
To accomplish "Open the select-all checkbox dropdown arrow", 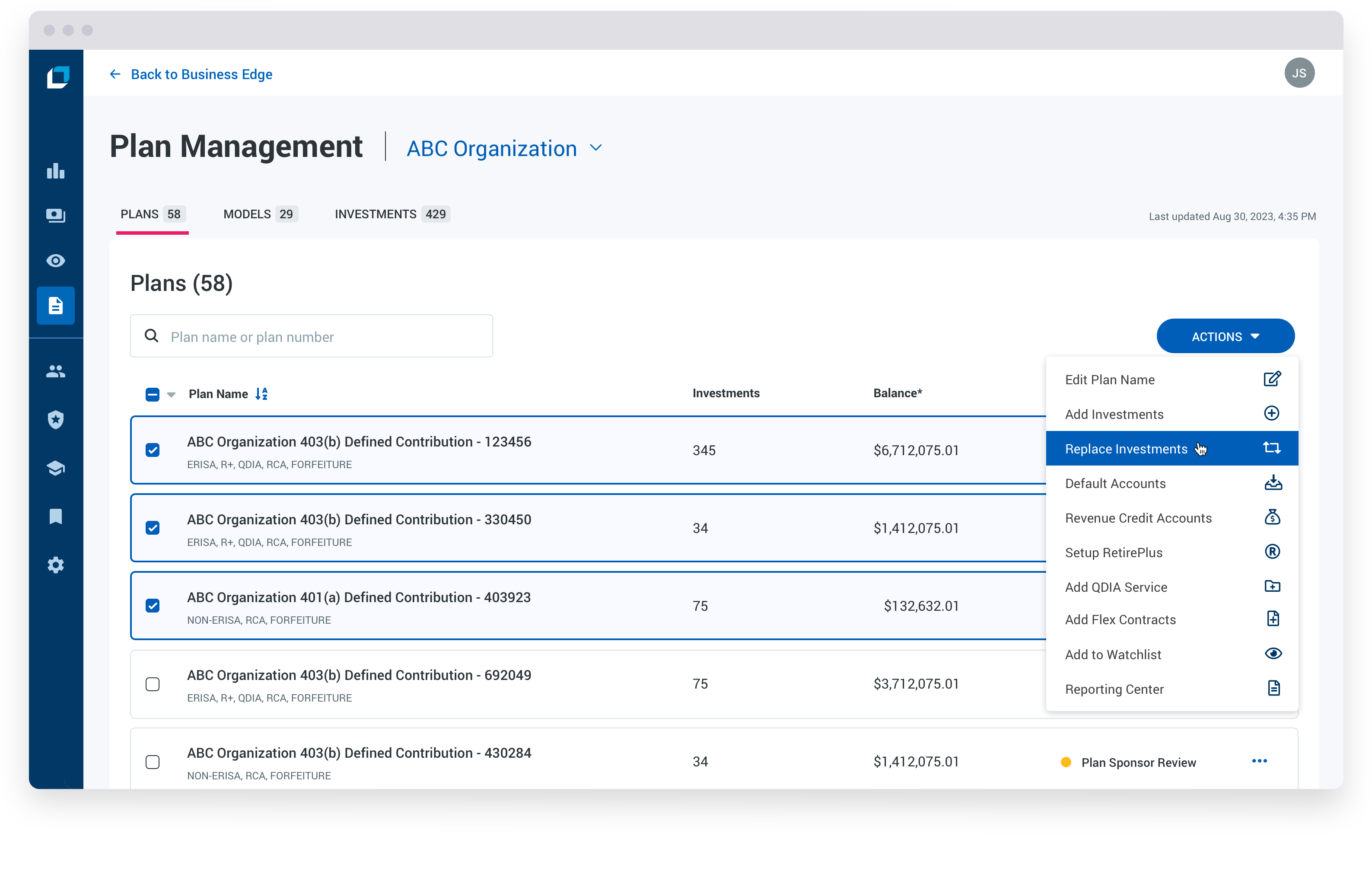I will tap(171, 395).
